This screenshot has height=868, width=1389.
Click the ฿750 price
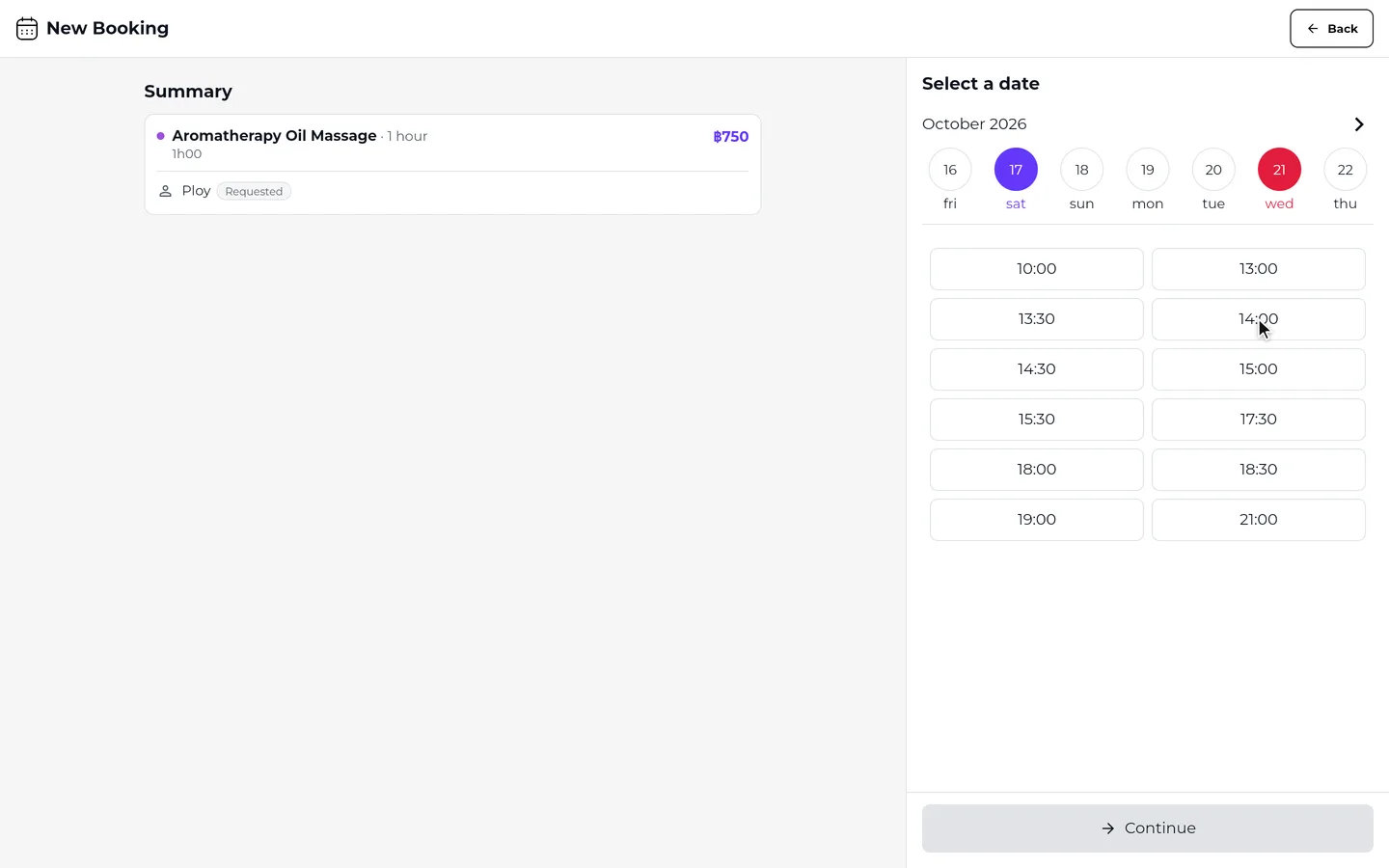coord(730,137)
